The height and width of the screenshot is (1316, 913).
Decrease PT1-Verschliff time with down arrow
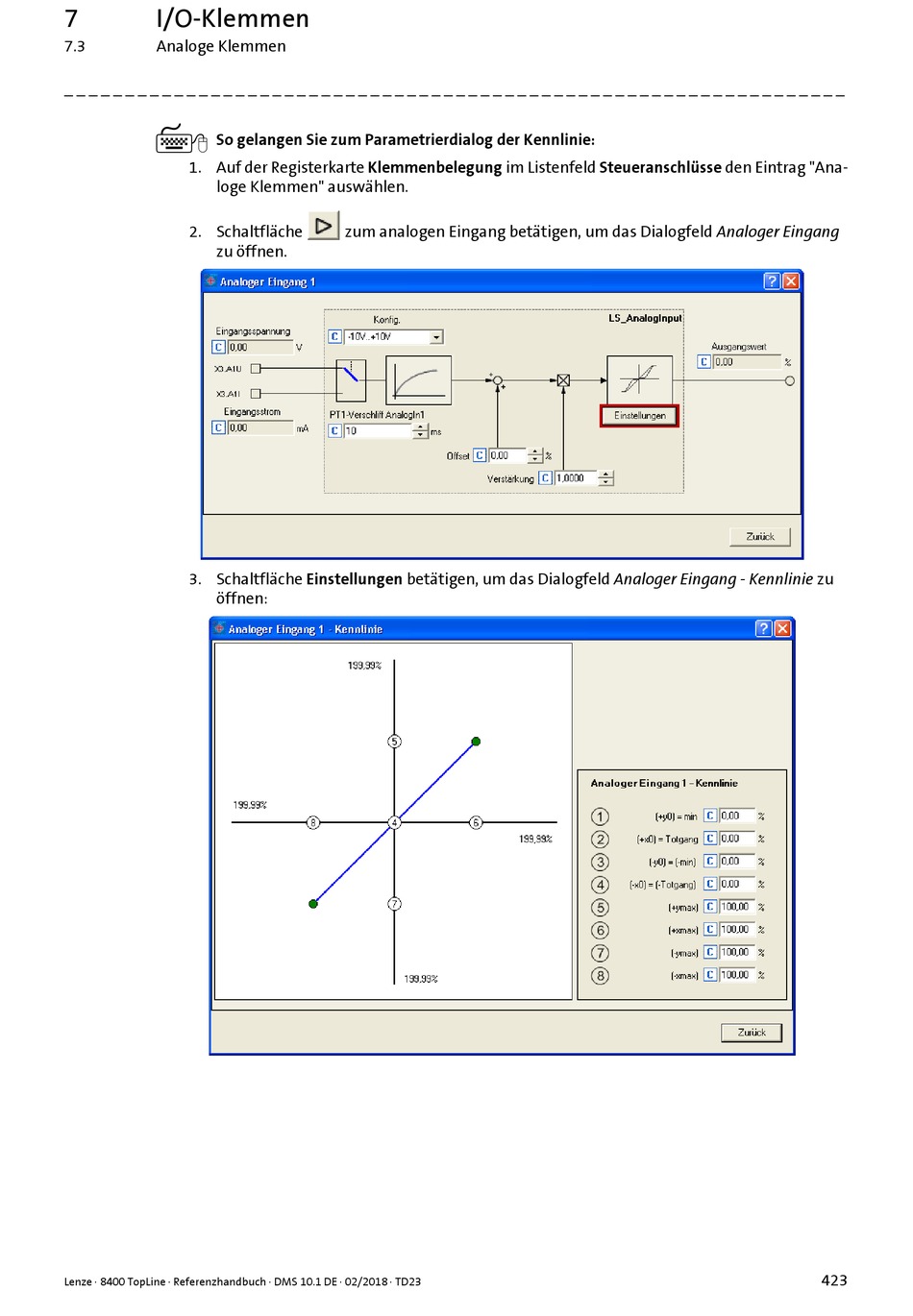coord(420,435)
